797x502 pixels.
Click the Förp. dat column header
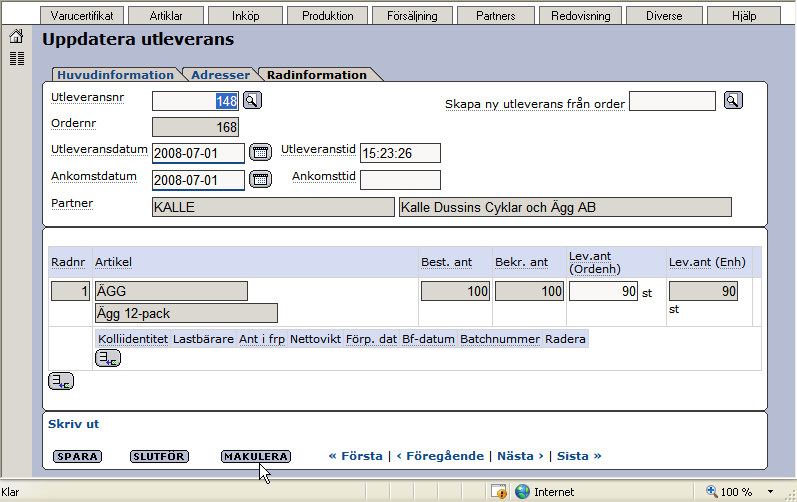(x=371, y=339)
